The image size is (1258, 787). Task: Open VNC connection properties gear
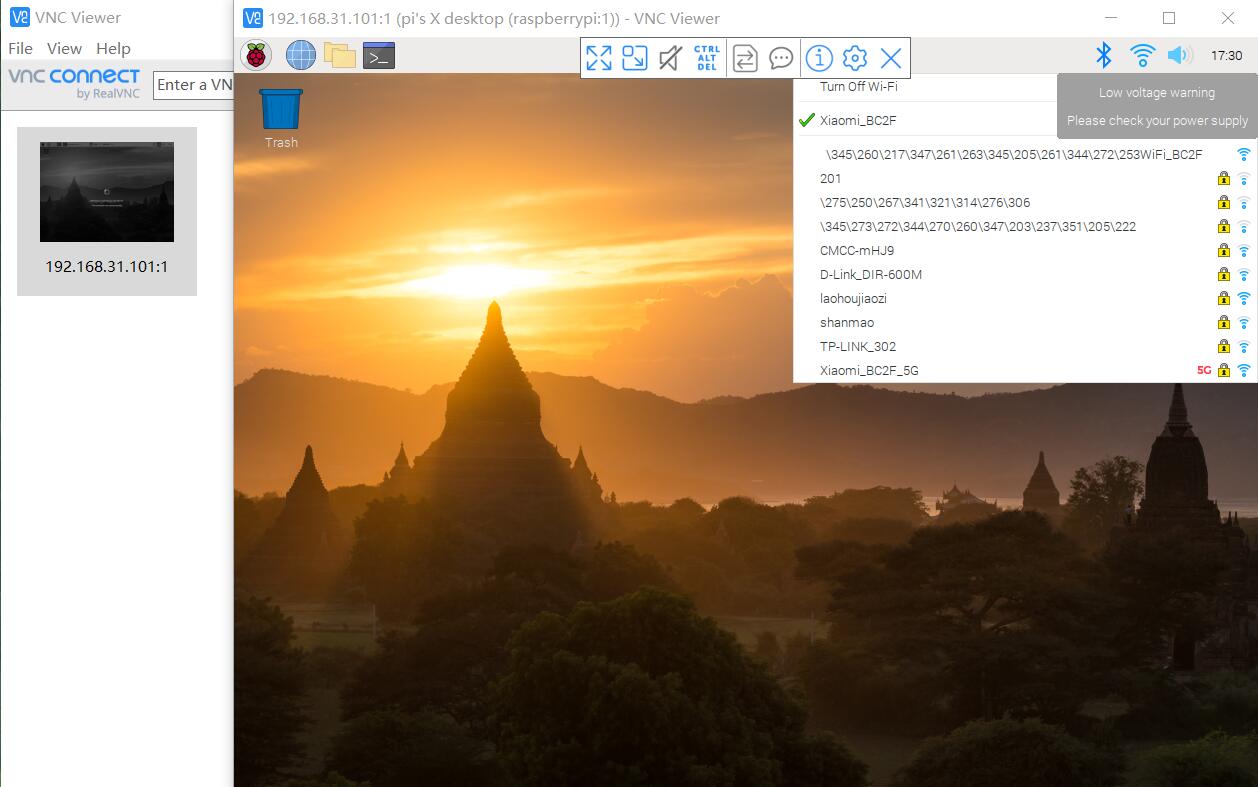[x=854, y=58]
